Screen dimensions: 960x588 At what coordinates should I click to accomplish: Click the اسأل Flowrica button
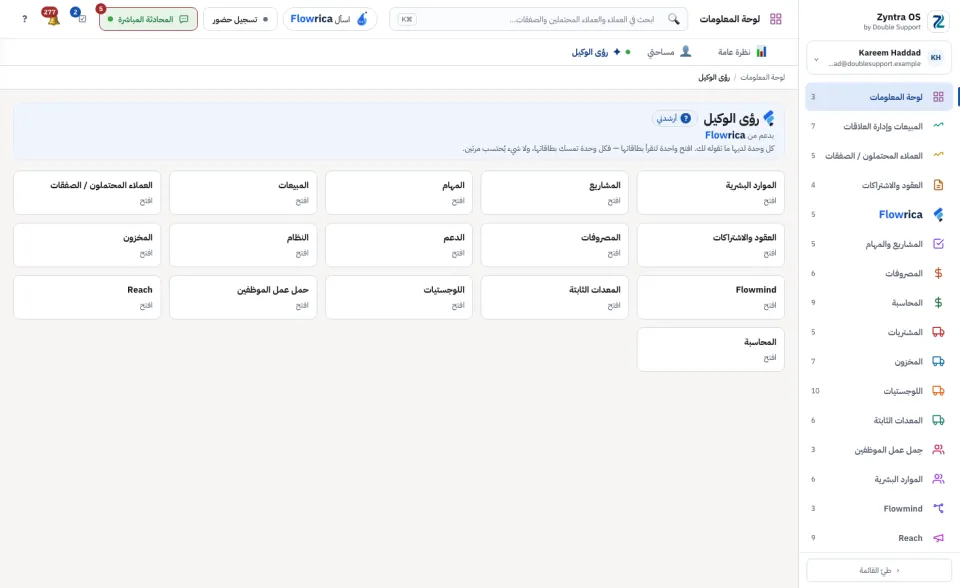click(330, 19)
